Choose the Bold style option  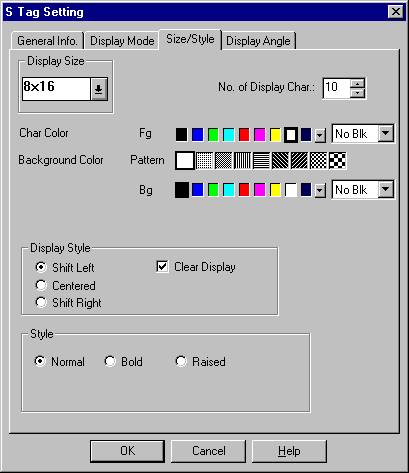pyautogui.click(x=110, y=361)
